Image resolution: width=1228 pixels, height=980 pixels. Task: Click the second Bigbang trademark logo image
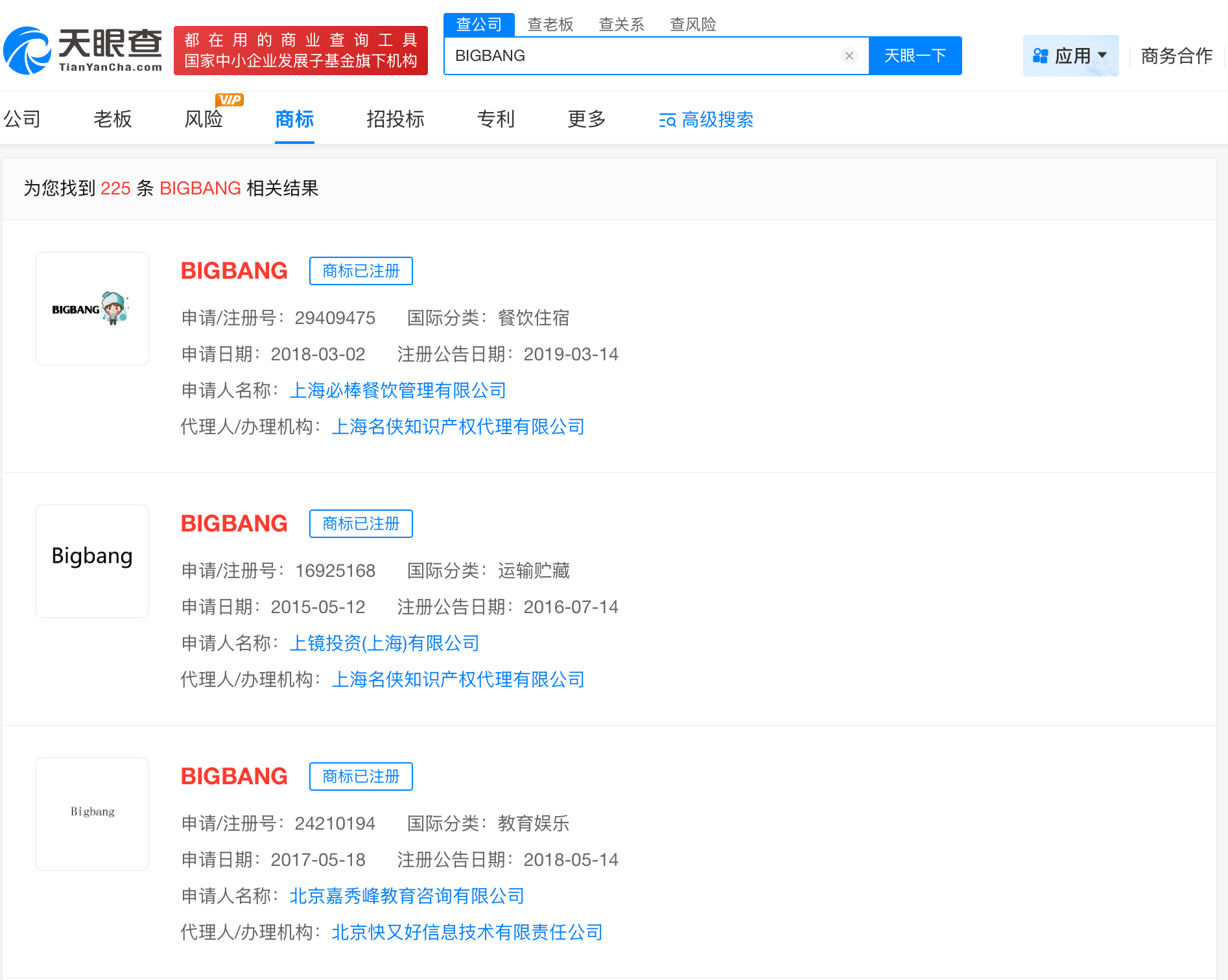pos(91,561)
